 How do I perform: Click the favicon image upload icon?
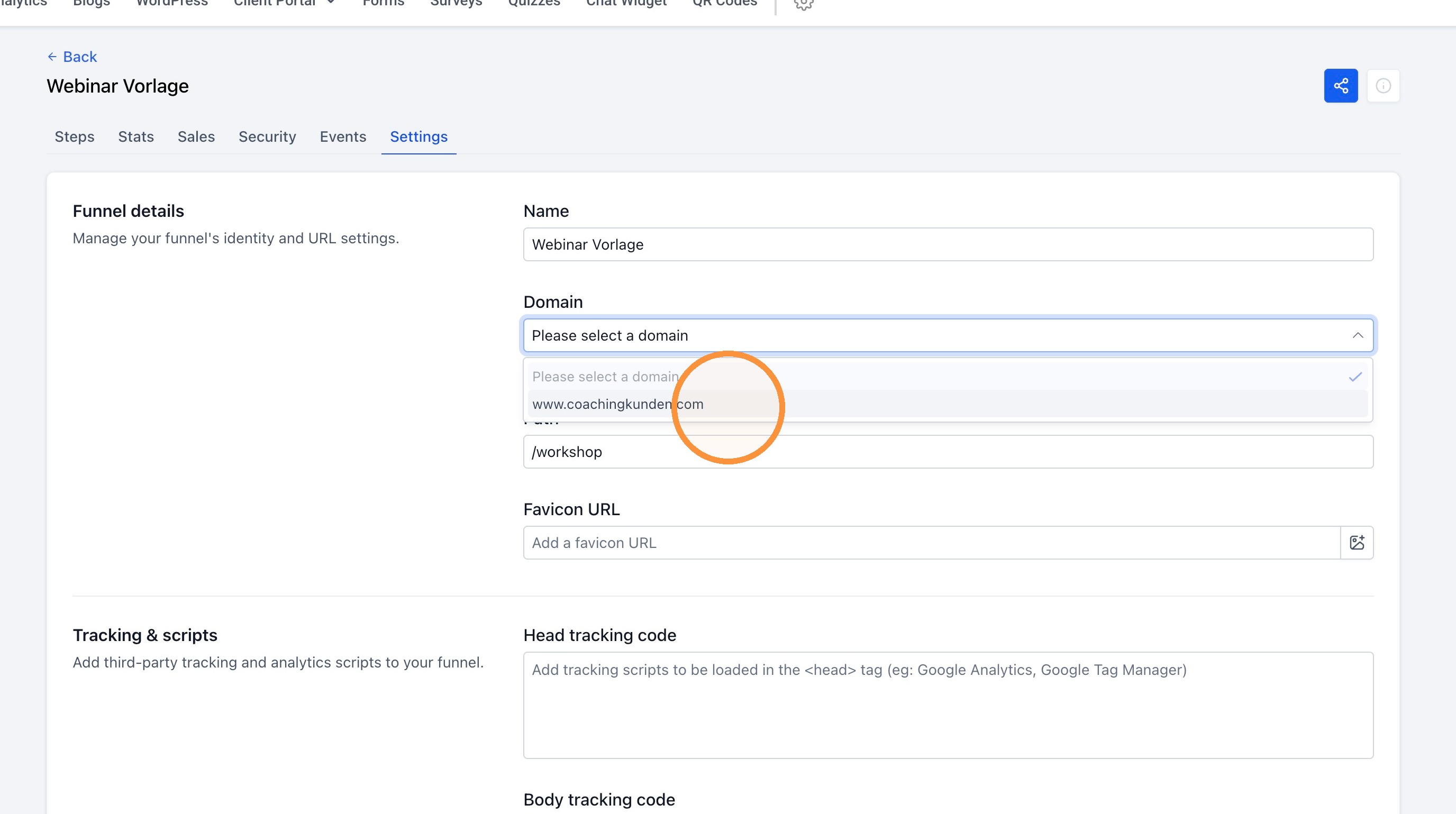coord(1357,542)
